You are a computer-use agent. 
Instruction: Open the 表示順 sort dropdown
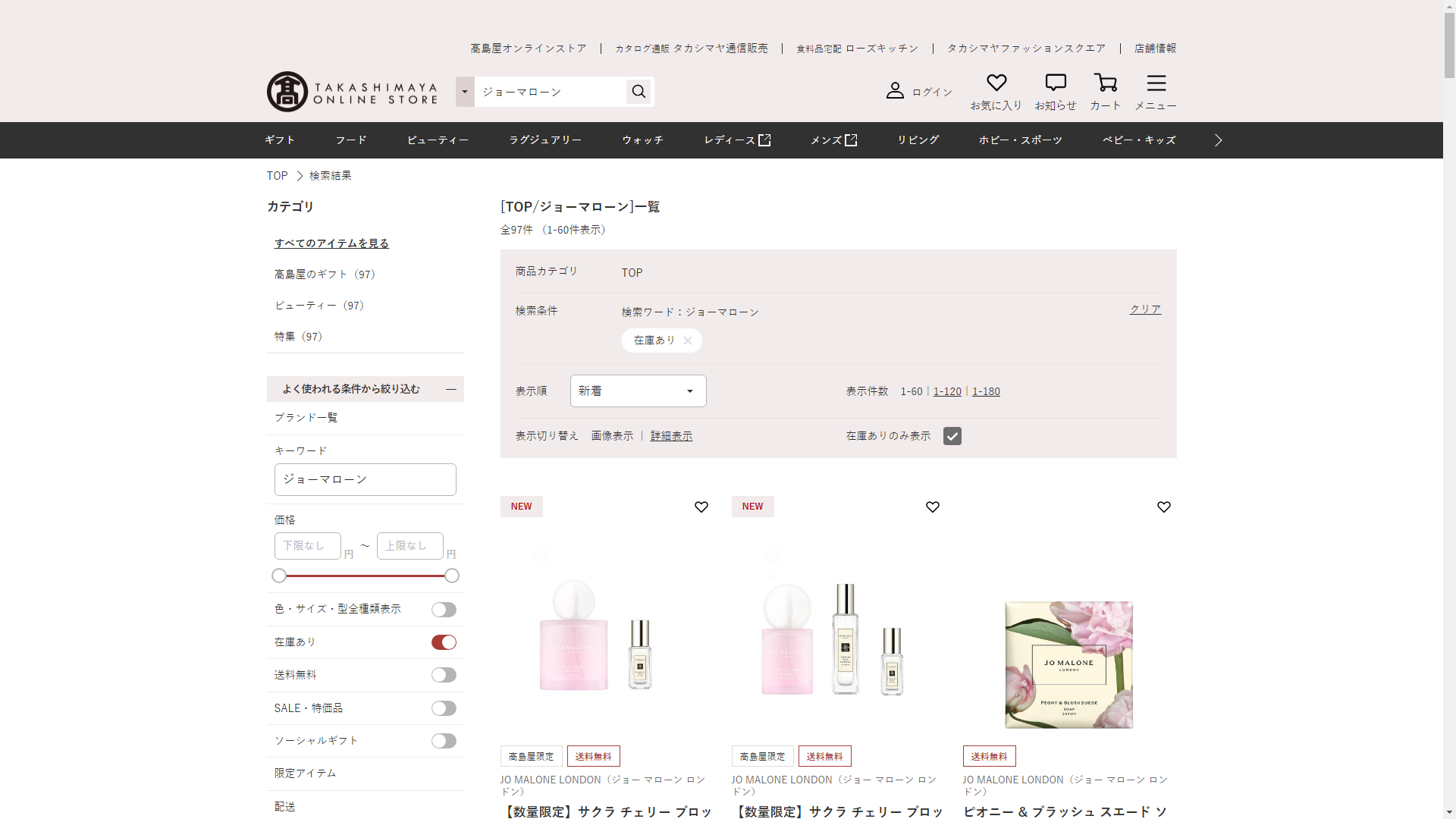(638, 391)
